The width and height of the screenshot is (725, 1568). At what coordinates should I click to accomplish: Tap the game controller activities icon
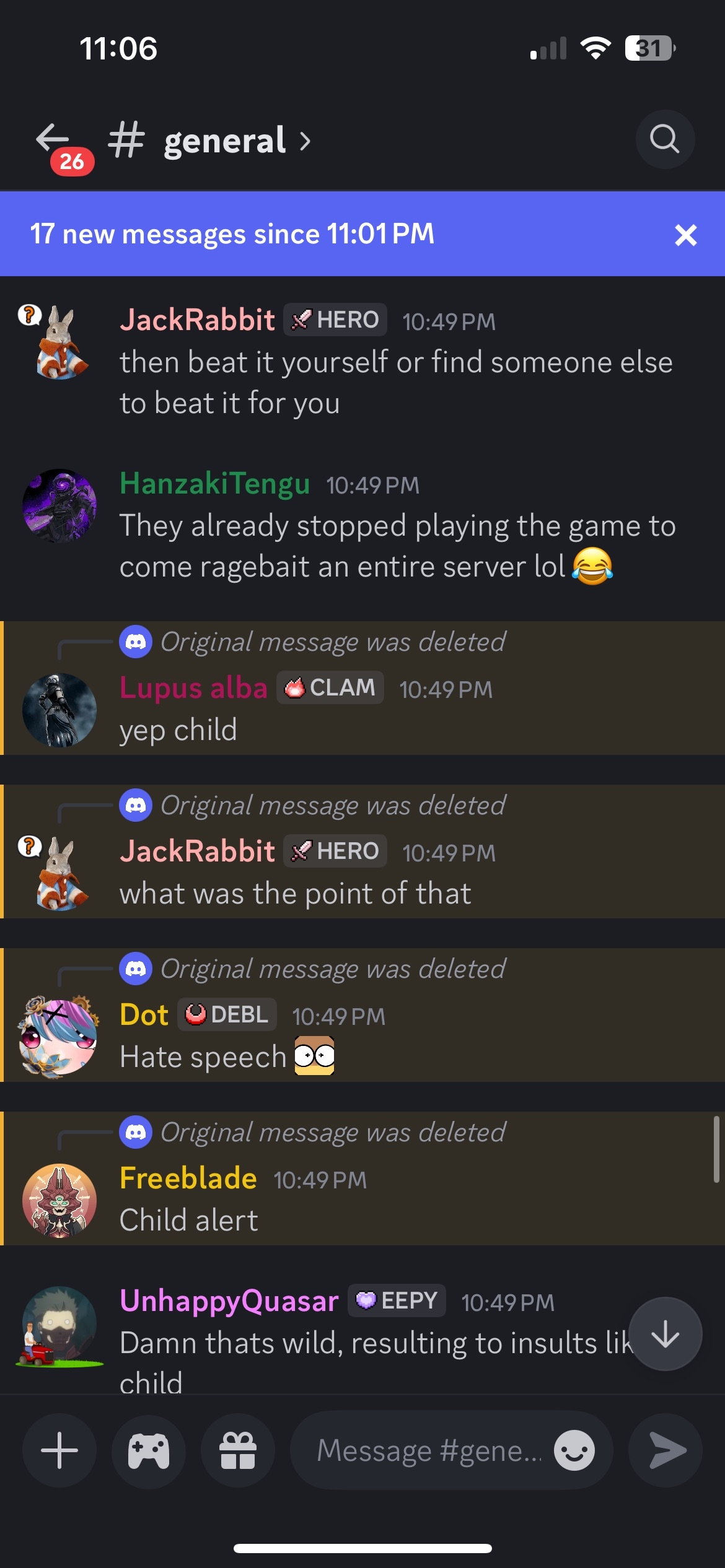[x=149, y=1450]
